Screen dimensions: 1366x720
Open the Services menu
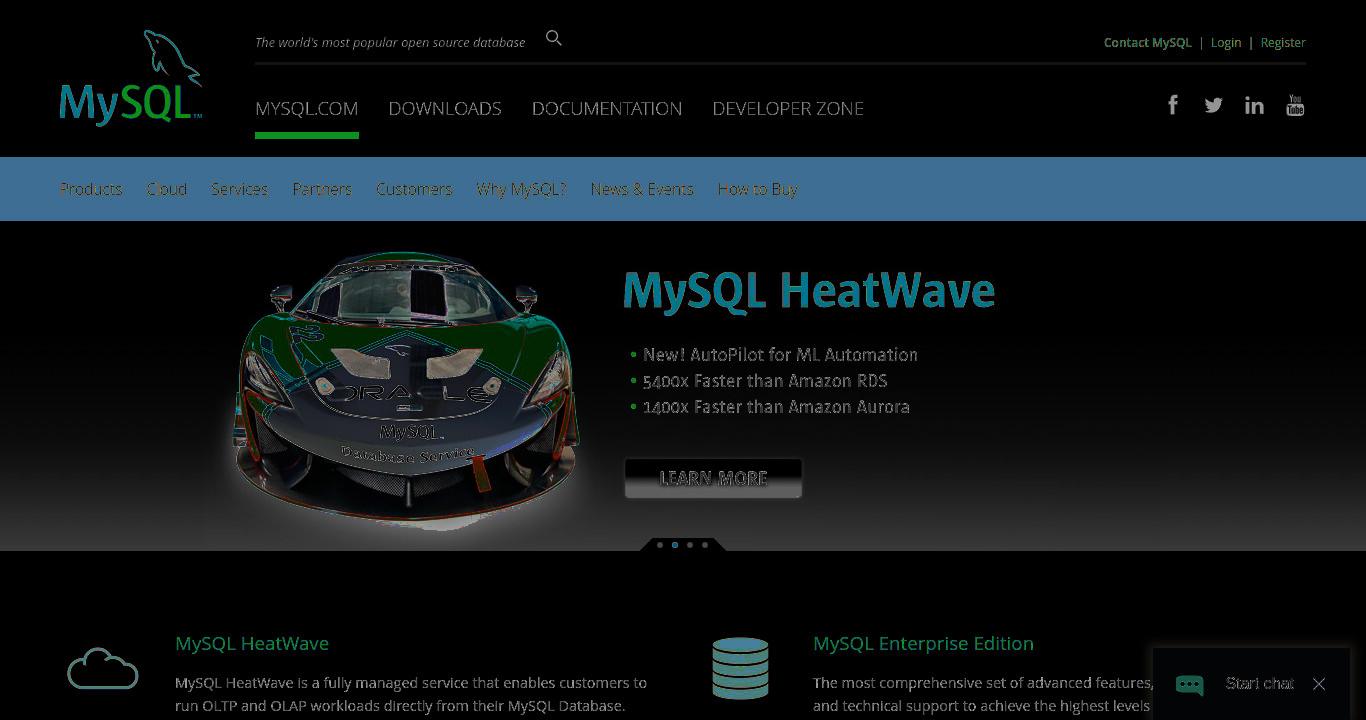click(239, 189)
